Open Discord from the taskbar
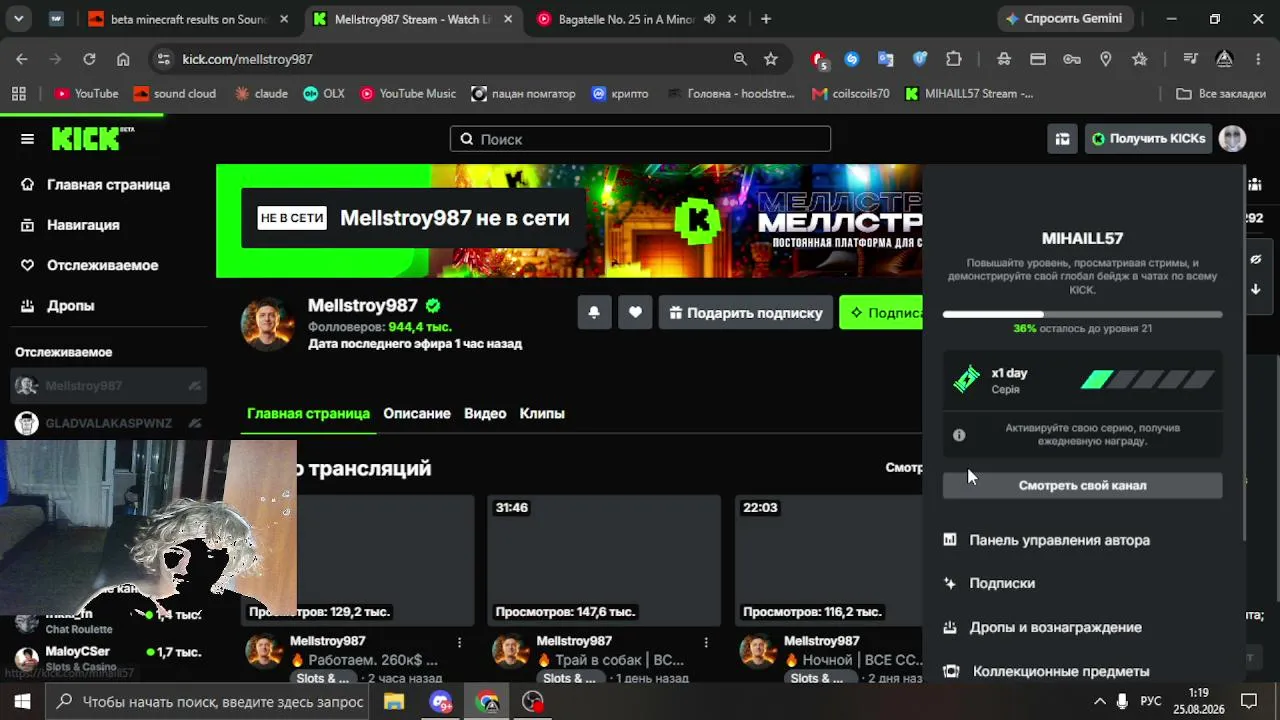1280x720 pixels. (441, 702)
